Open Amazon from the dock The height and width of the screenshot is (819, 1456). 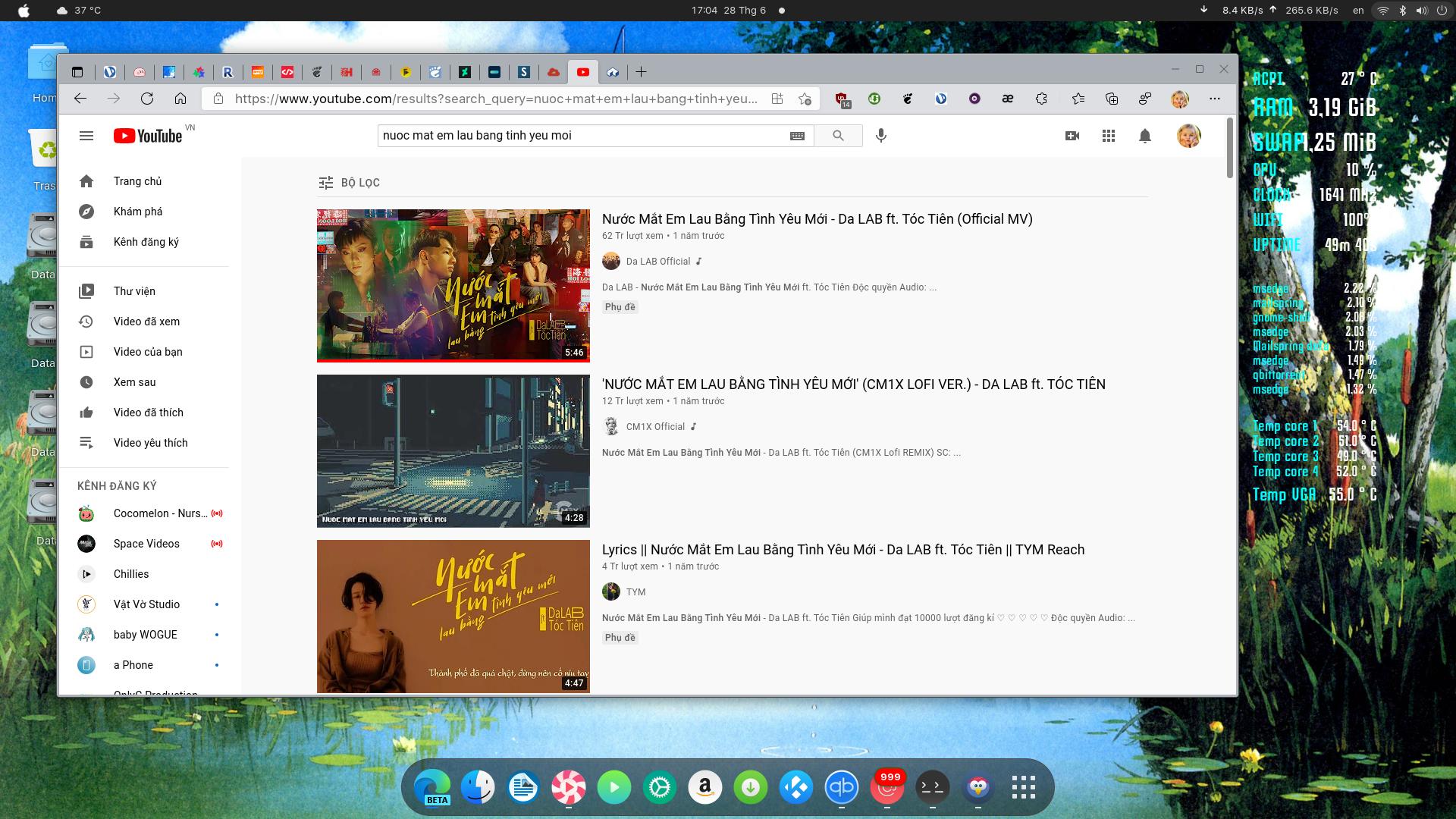(x=705, y=788)
